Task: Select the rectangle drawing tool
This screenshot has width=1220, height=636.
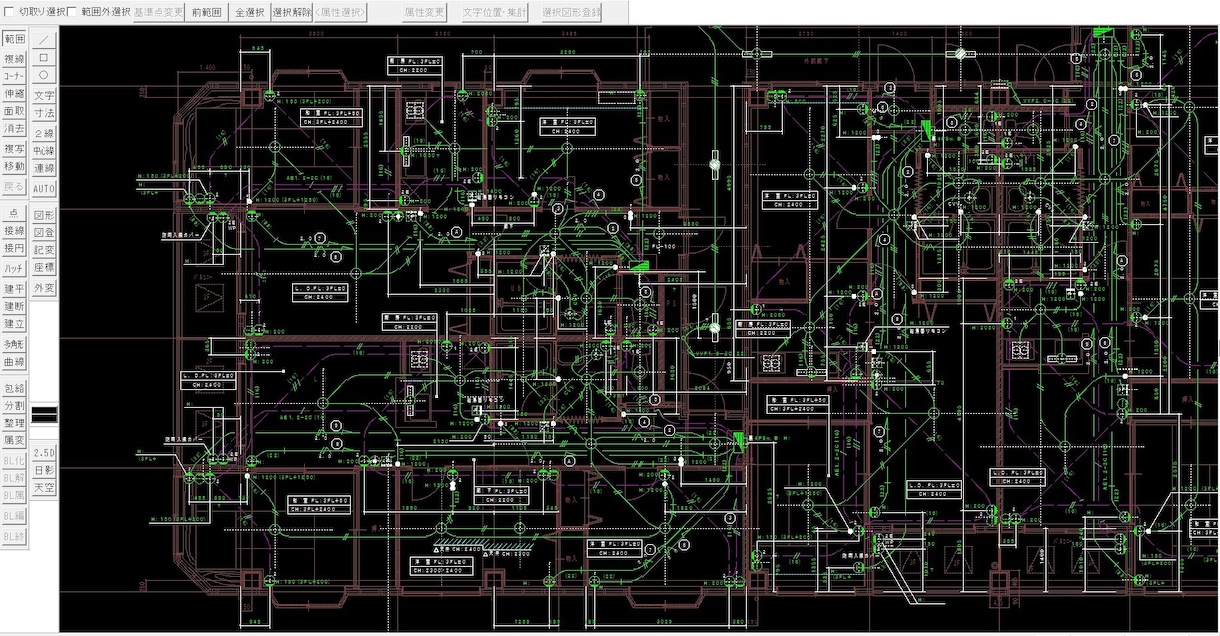Action: click(44, 57)
